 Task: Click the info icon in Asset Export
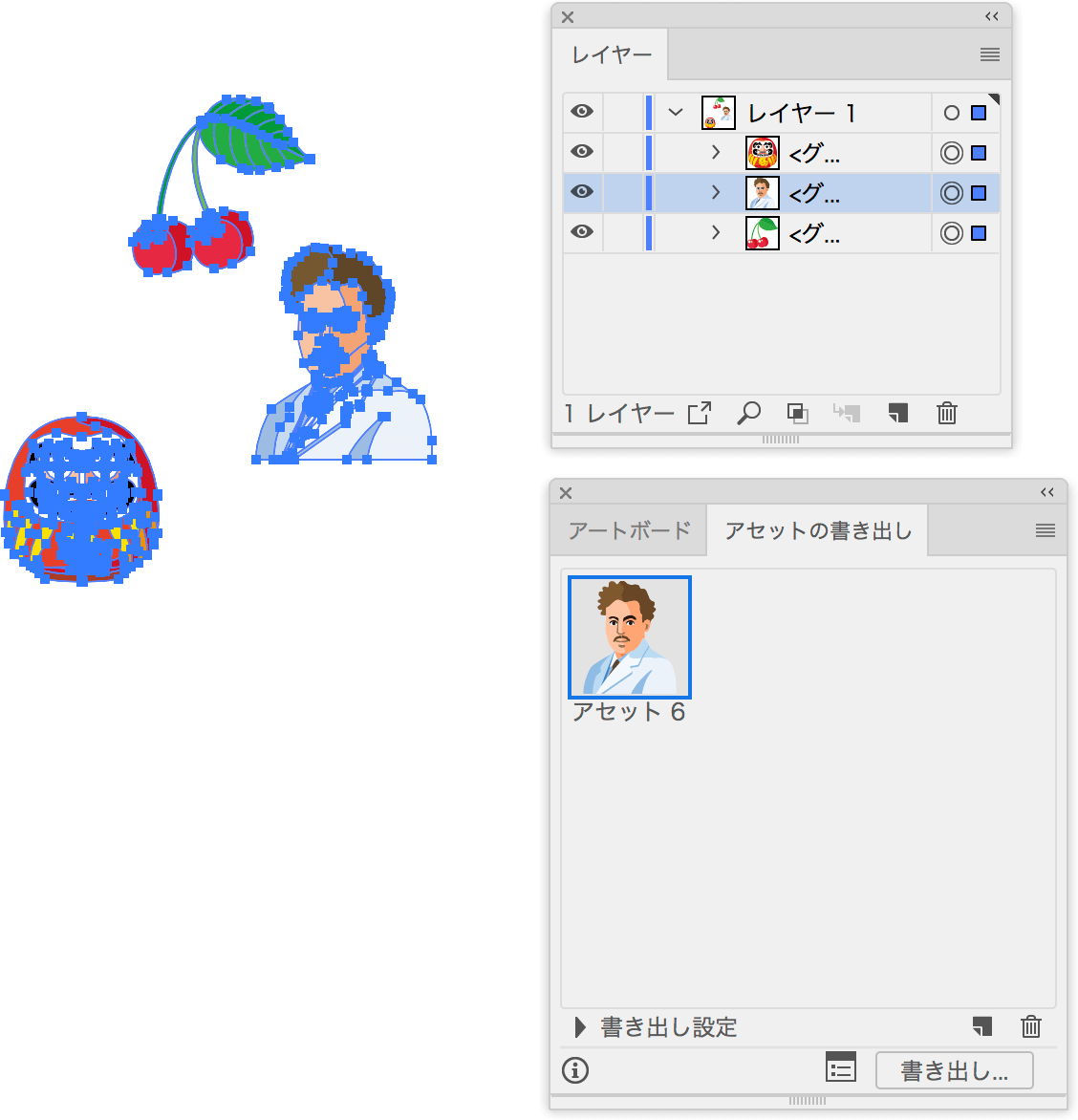click(575, 1070)
